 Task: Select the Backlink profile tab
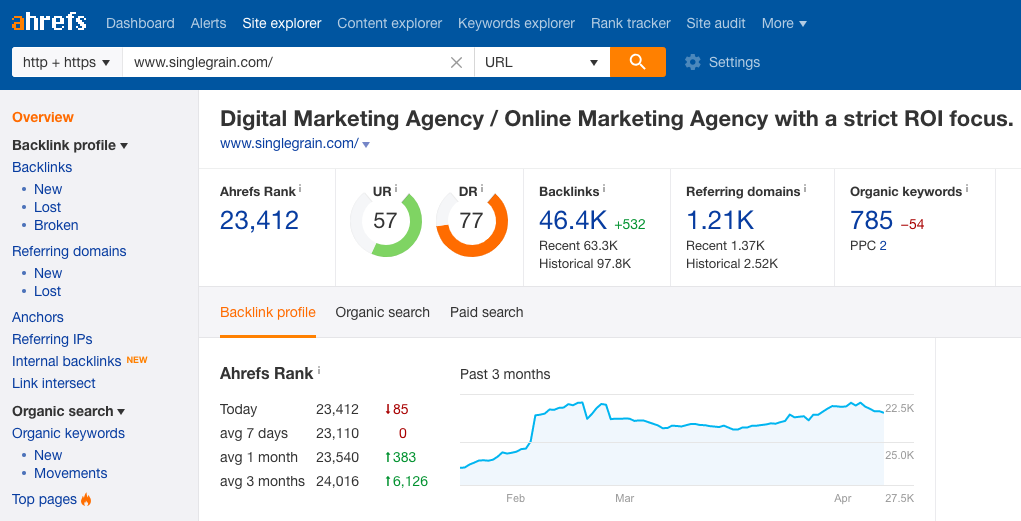click(x=268, y=313)
